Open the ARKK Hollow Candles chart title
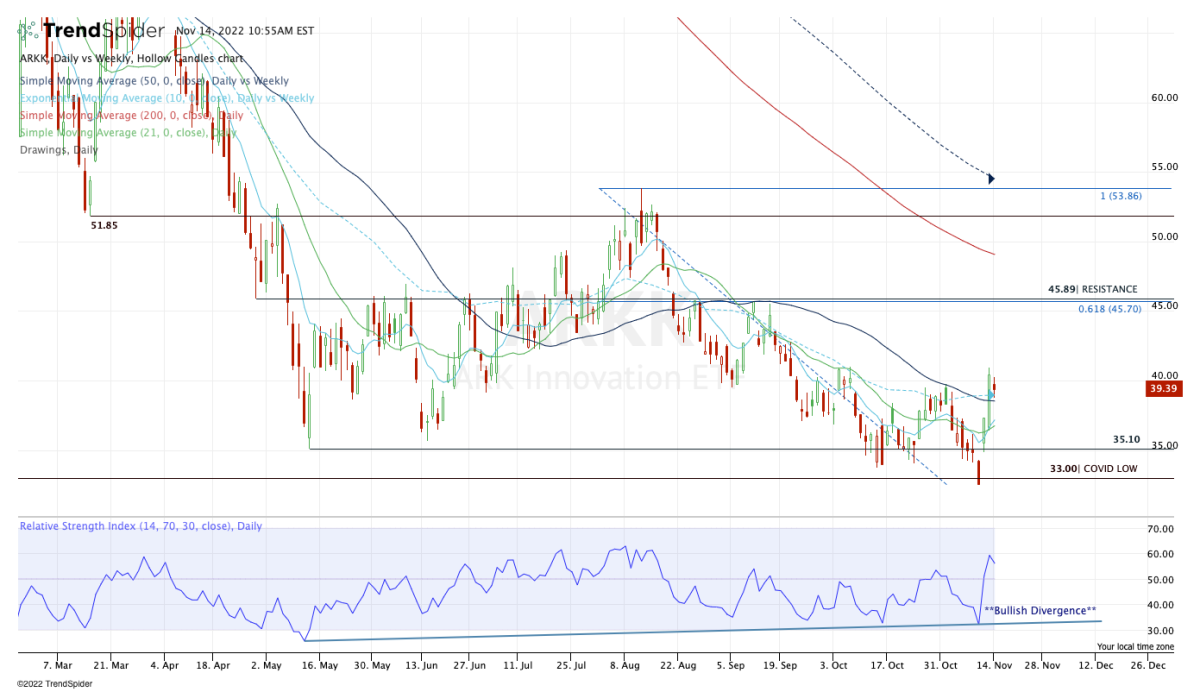This screenshot has height=692, width=1200. pos(131,58)
